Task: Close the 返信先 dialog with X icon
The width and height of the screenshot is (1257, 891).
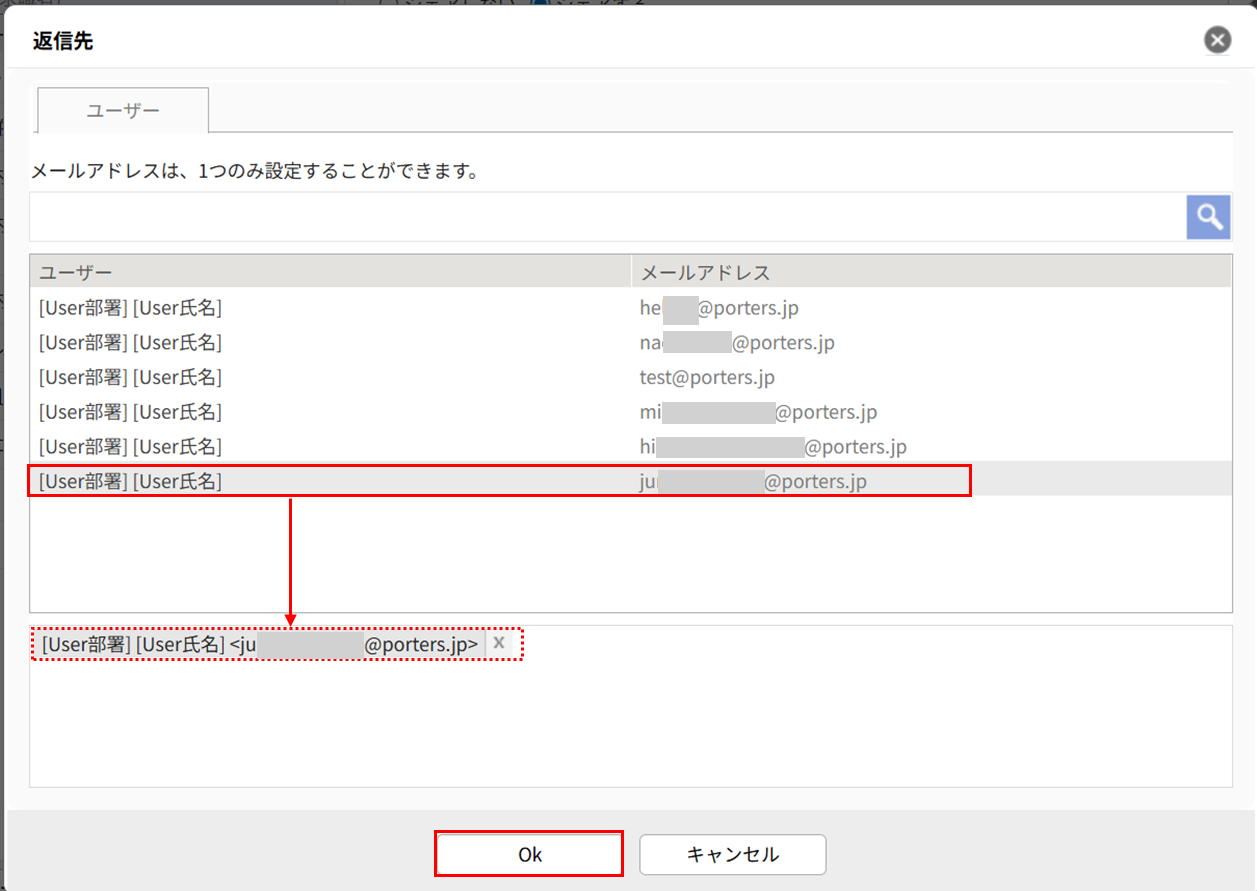Action: pyautogui.click(x=1217, y=40)
